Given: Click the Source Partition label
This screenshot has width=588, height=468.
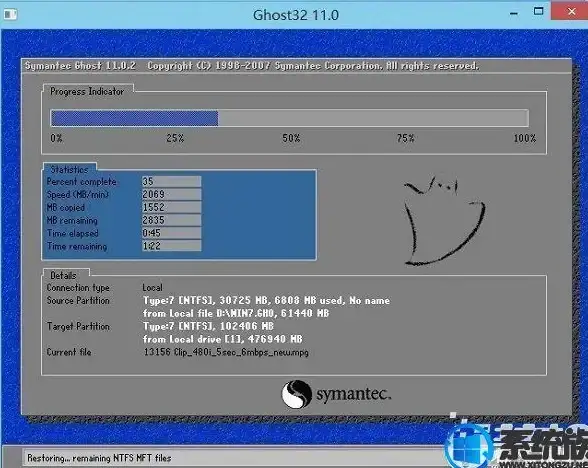Looking at the screenshot, I should click(78, 300).
